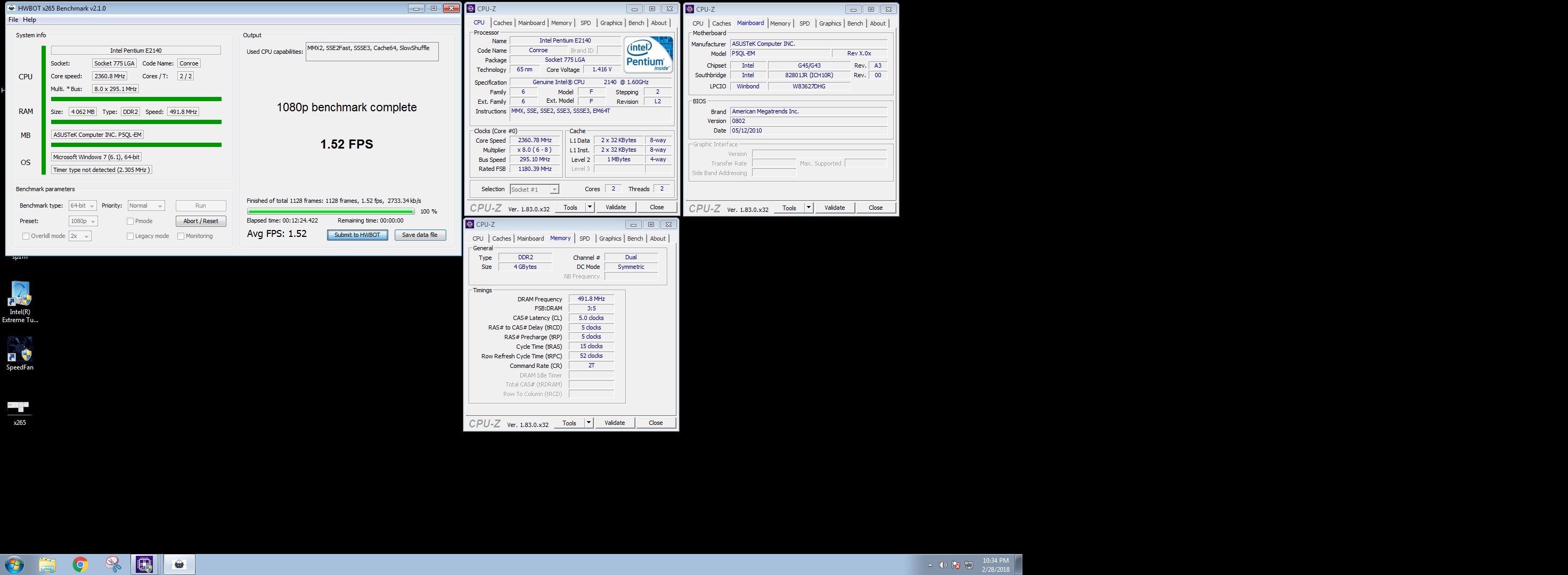Launch Google Chrome from the taskbar
1568x575 pixels.
pyautogui.click(x=80, y=564)
